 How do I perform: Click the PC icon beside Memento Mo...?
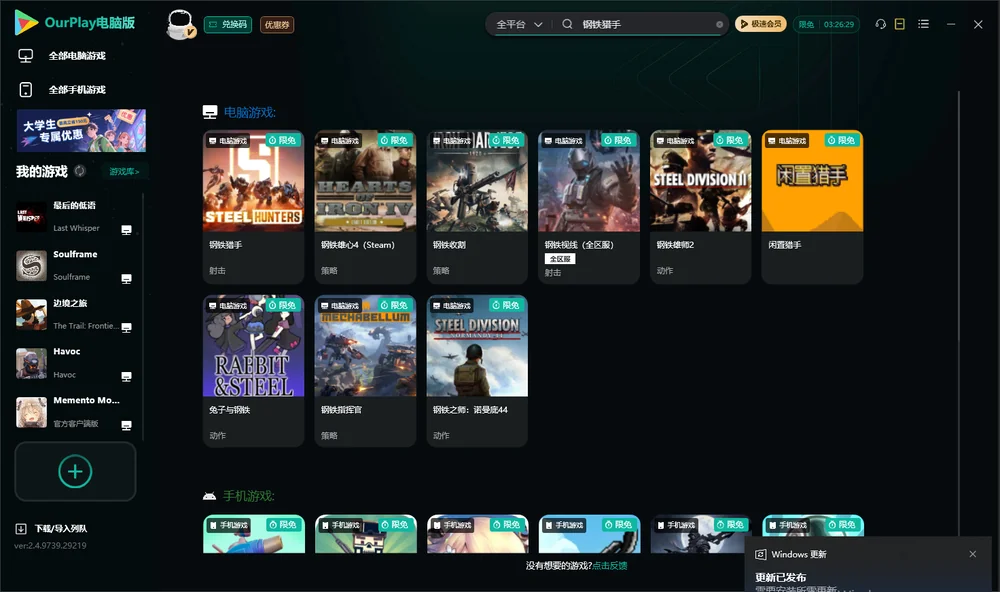(x=126, y=426)
